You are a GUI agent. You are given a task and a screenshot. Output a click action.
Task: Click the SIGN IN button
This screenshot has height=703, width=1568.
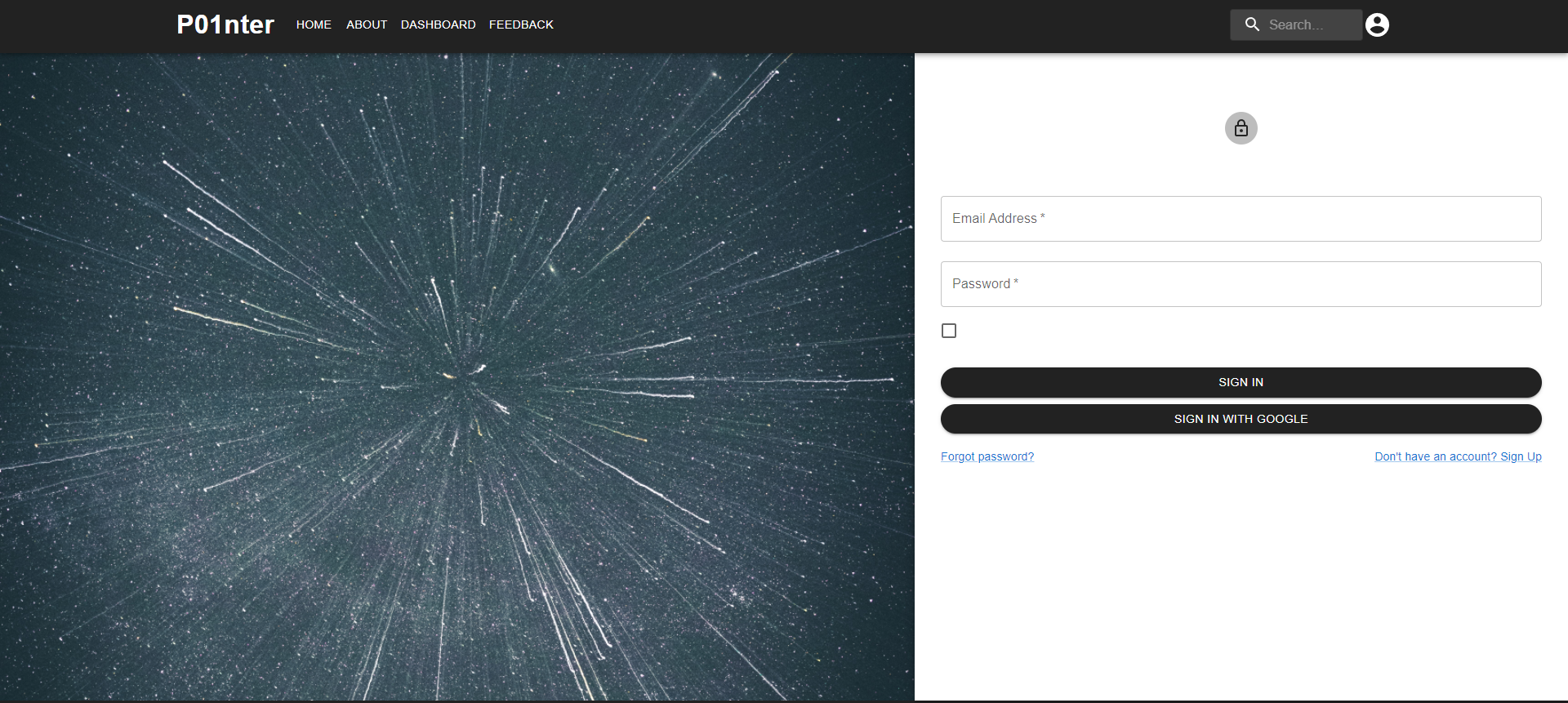pyautogui.click(x=1241, y=382)
